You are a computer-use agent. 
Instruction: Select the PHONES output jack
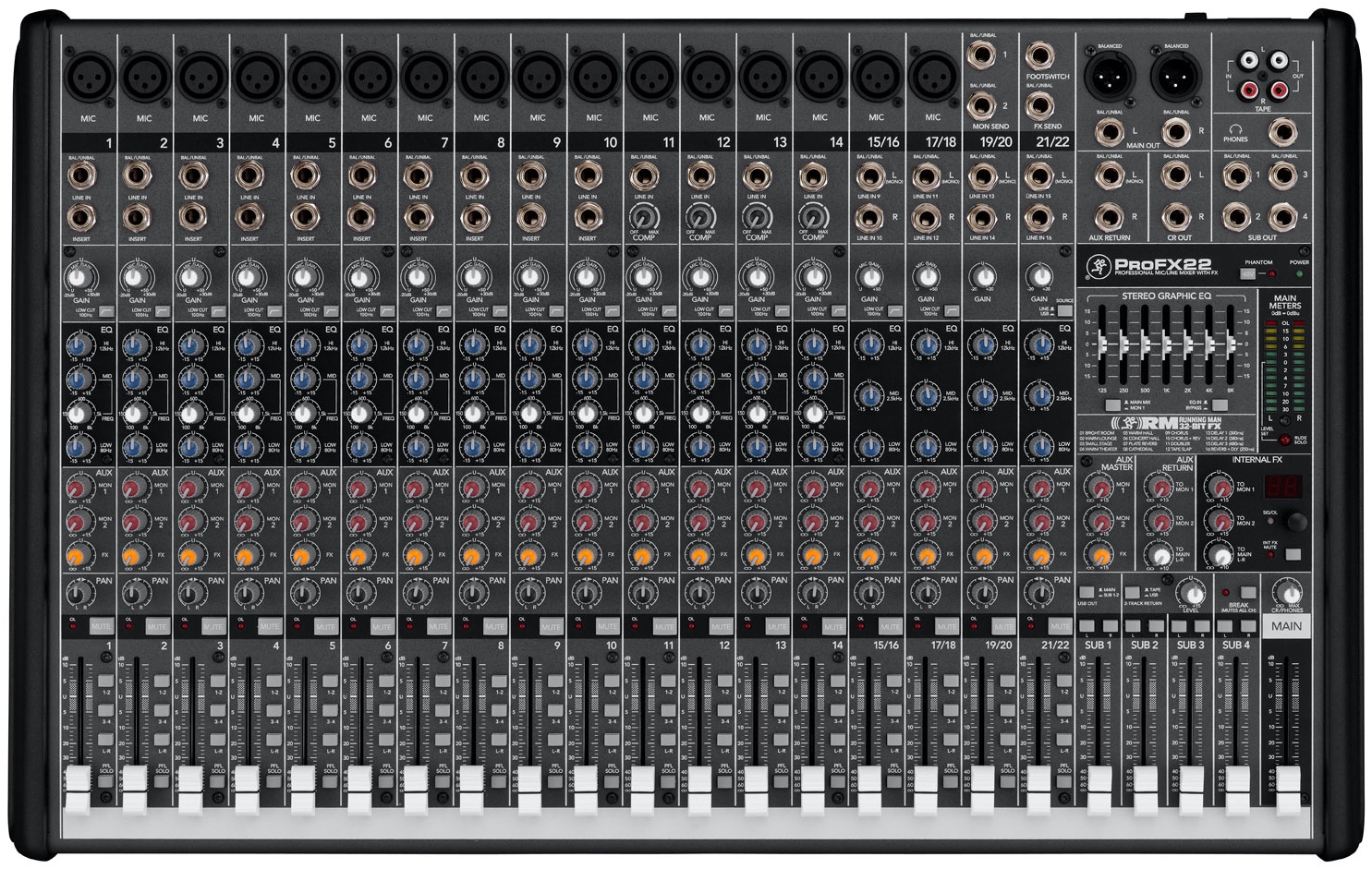1282,131
